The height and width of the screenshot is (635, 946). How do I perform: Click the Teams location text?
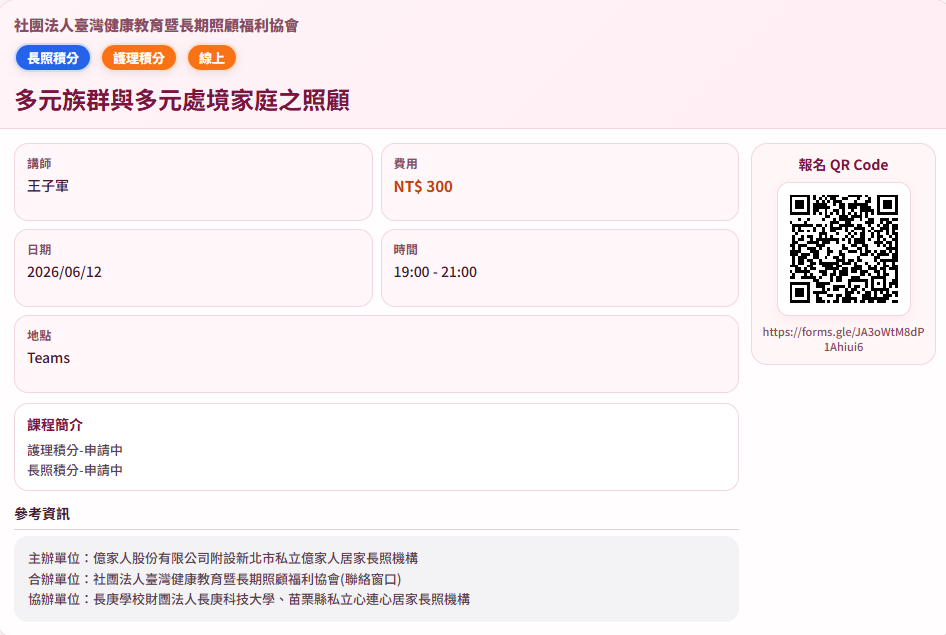click(x=48, y=358)
